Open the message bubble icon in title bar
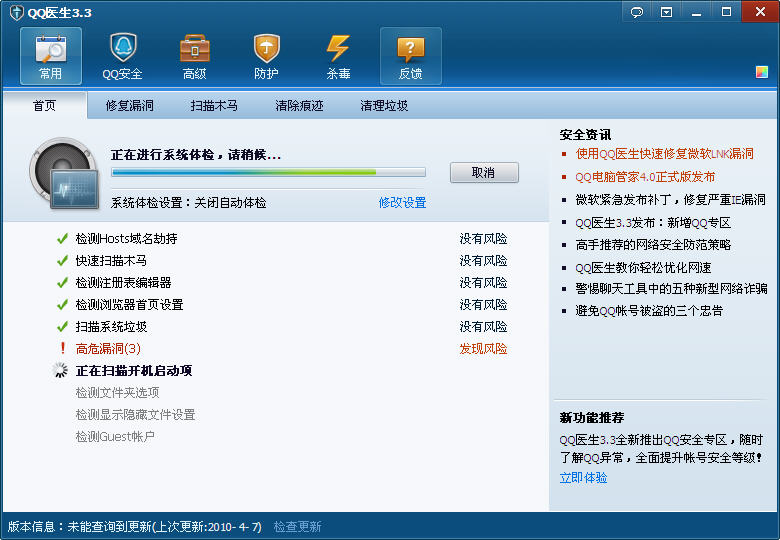The image size is (780, 540). point(637,12)
